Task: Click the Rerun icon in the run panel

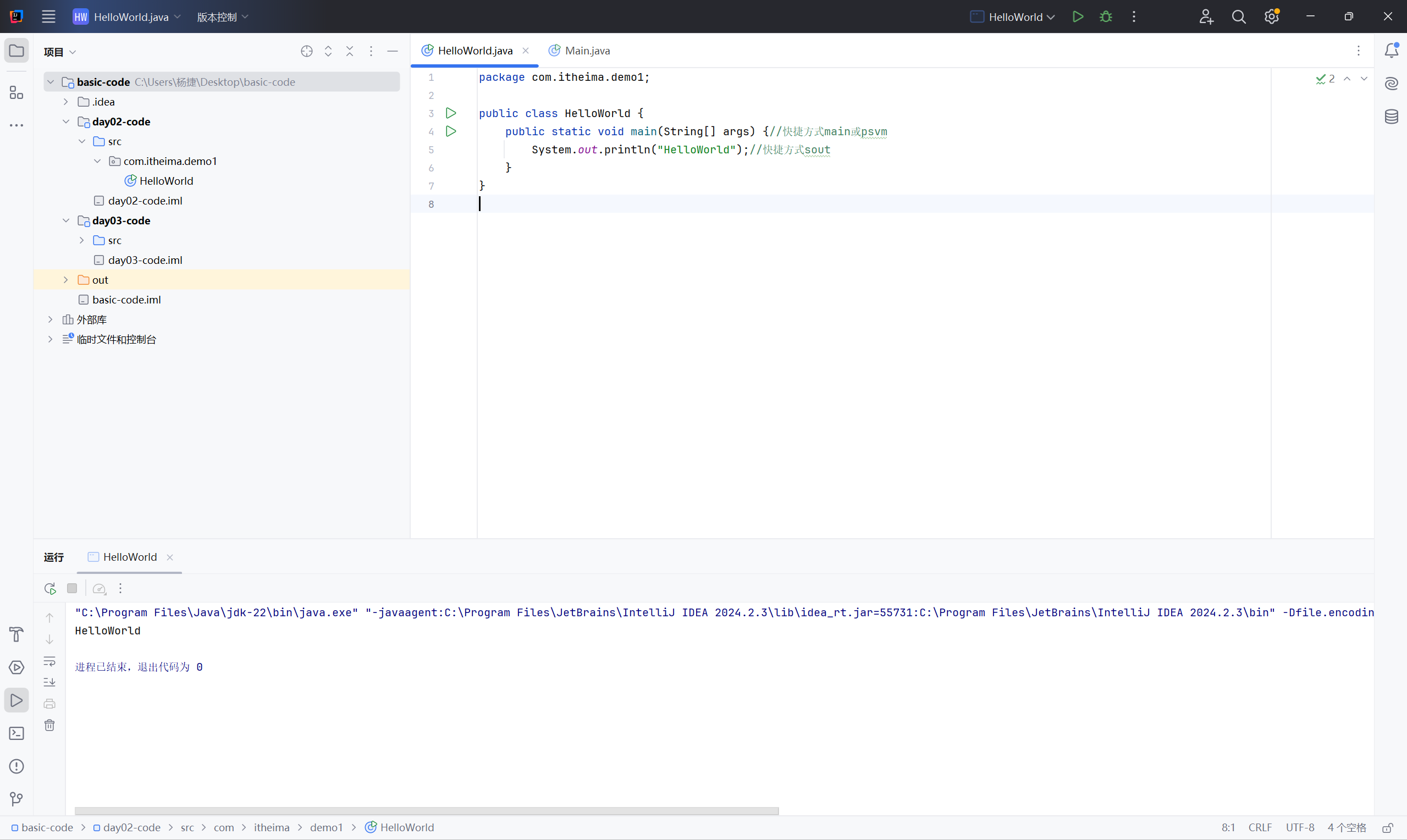Action: [x=50, y=589]
